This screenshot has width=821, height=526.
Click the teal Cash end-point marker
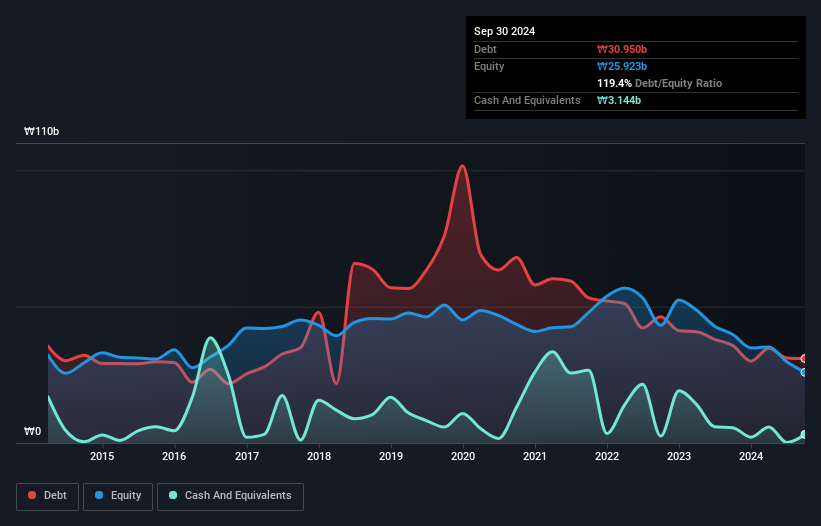(804, 435)
